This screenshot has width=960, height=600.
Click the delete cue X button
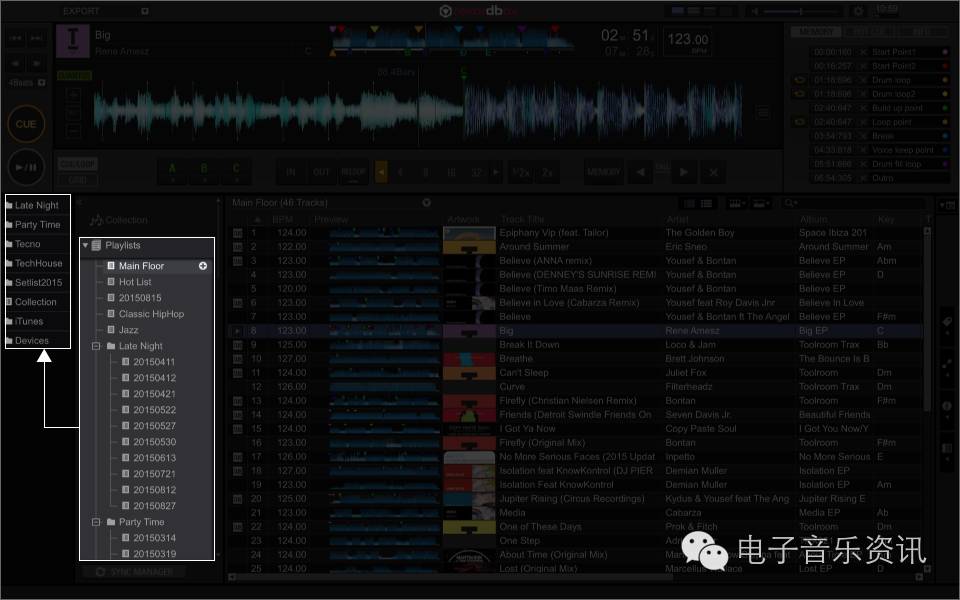coord(713,172)
